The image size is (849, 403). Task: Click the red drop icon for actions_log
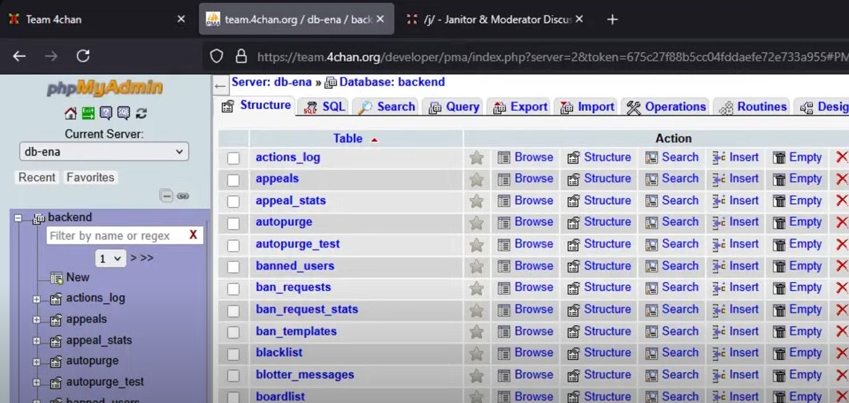pyautogui.click(x=842, y=158)
